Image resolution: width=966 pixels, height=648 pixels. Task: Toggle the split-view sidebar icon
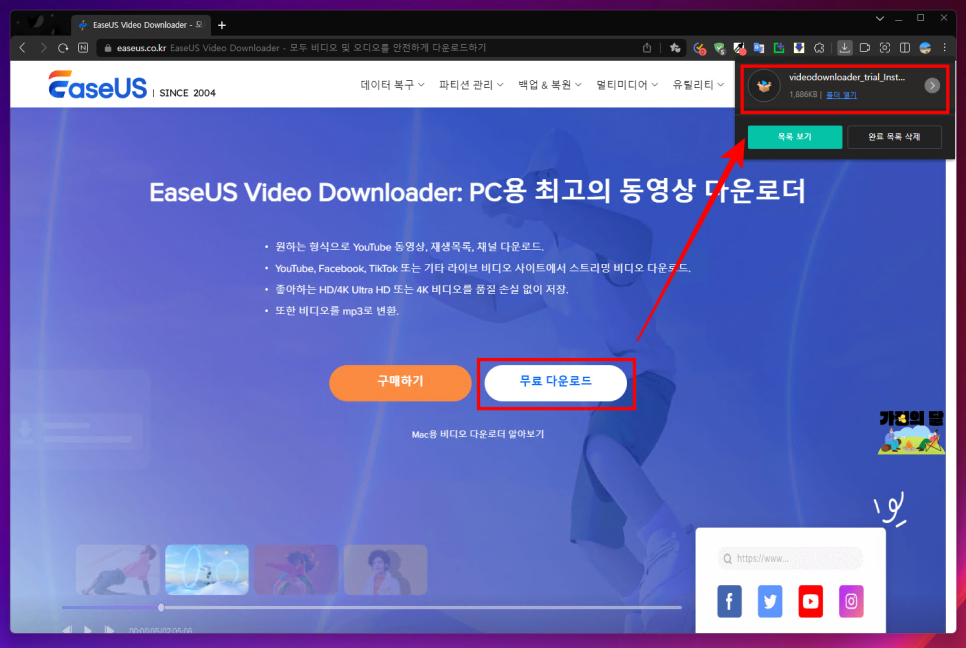point(905,47)
